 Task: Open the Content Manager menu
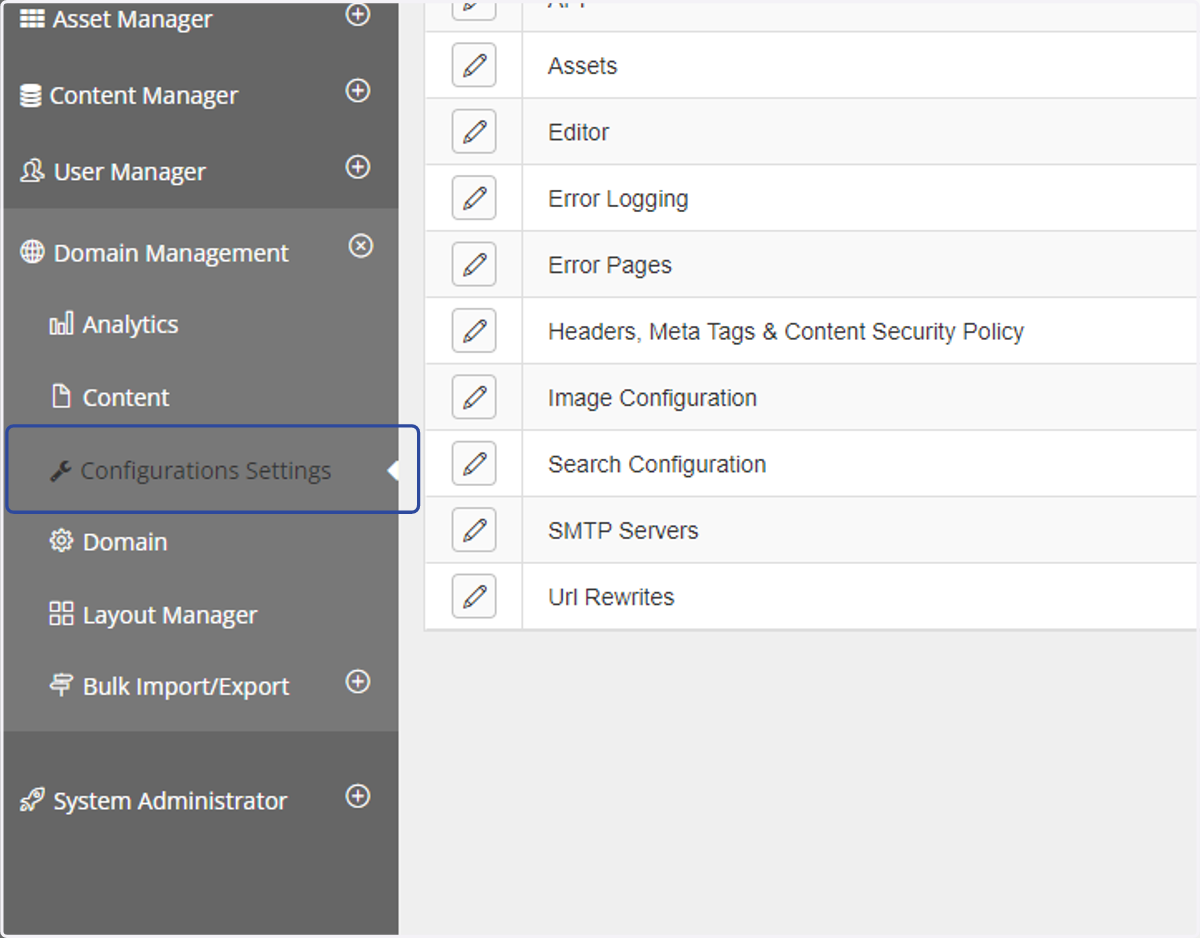144,96
